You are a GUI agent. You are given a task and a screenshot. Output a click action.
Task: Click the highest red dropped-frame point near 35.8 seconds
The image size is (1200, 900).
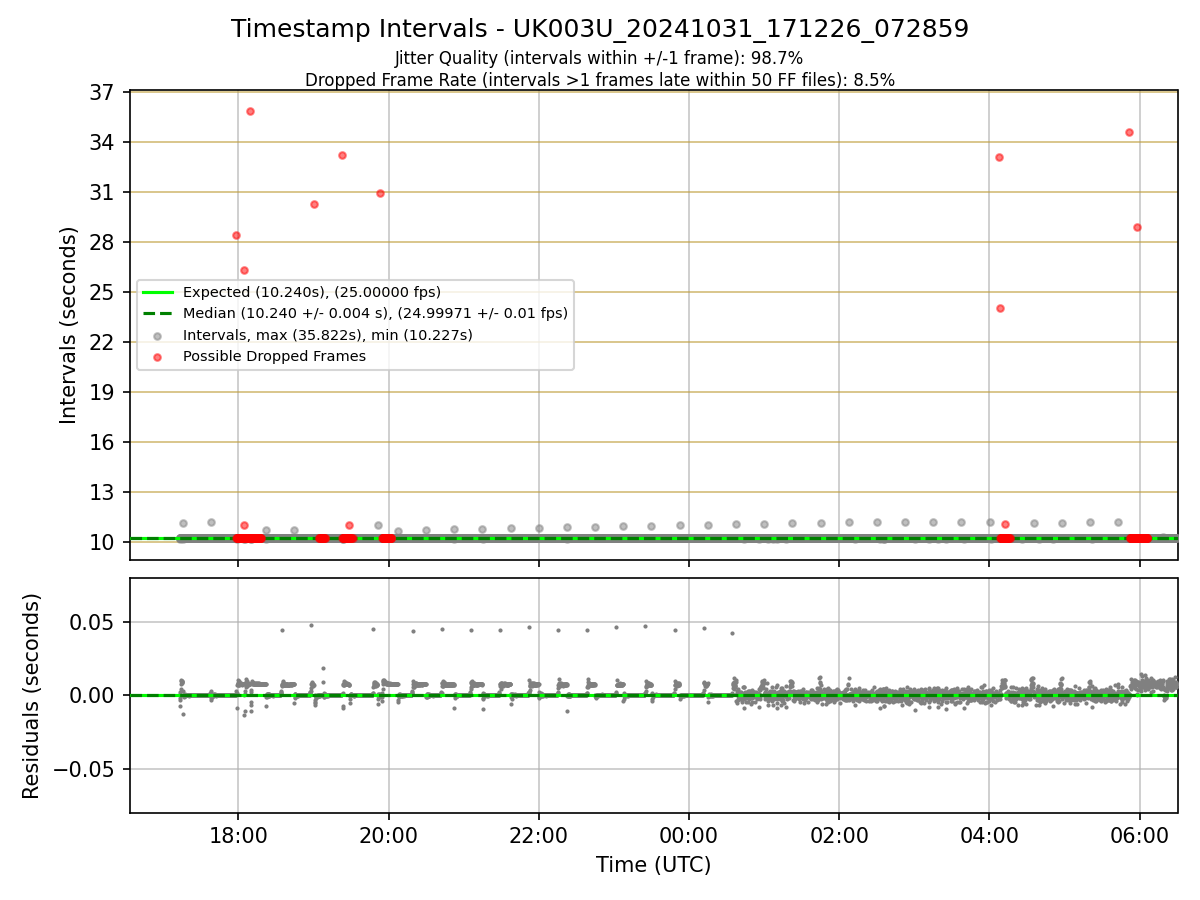250,111
